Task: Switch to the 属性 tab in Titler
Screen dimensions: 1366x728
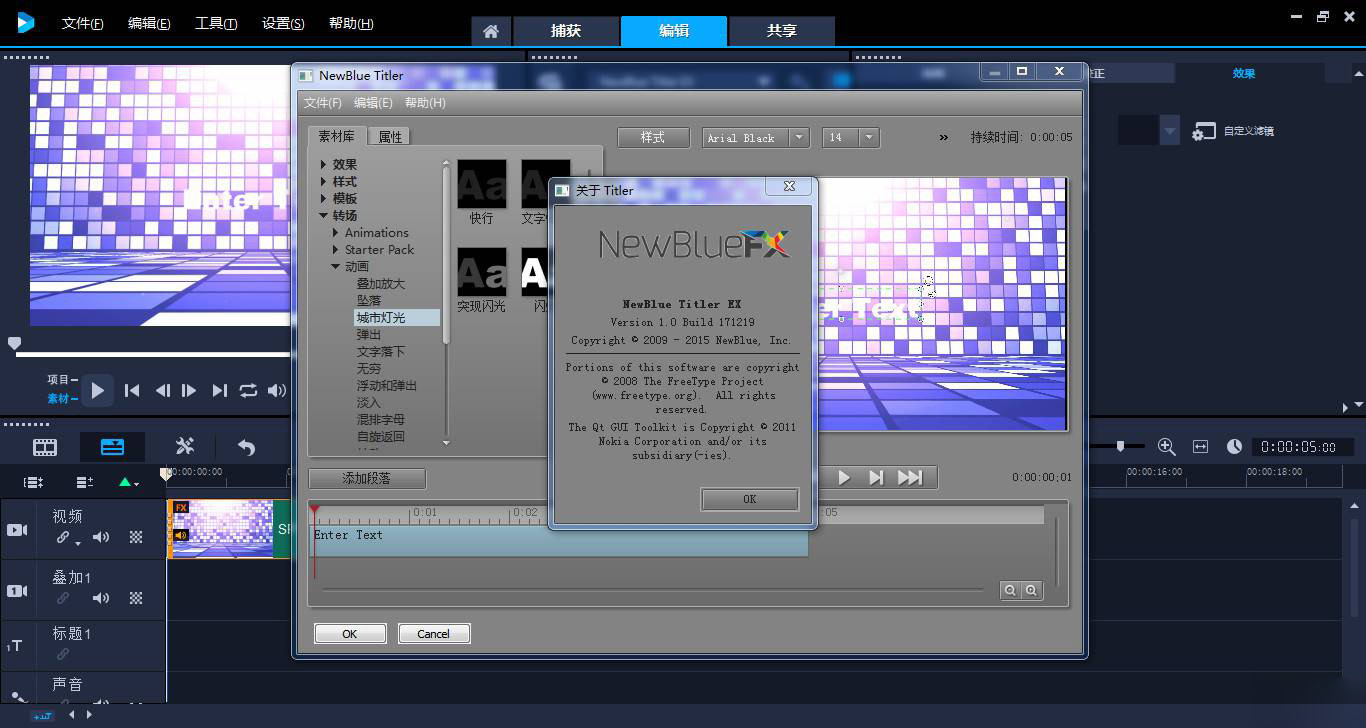Action: point(390,137)
